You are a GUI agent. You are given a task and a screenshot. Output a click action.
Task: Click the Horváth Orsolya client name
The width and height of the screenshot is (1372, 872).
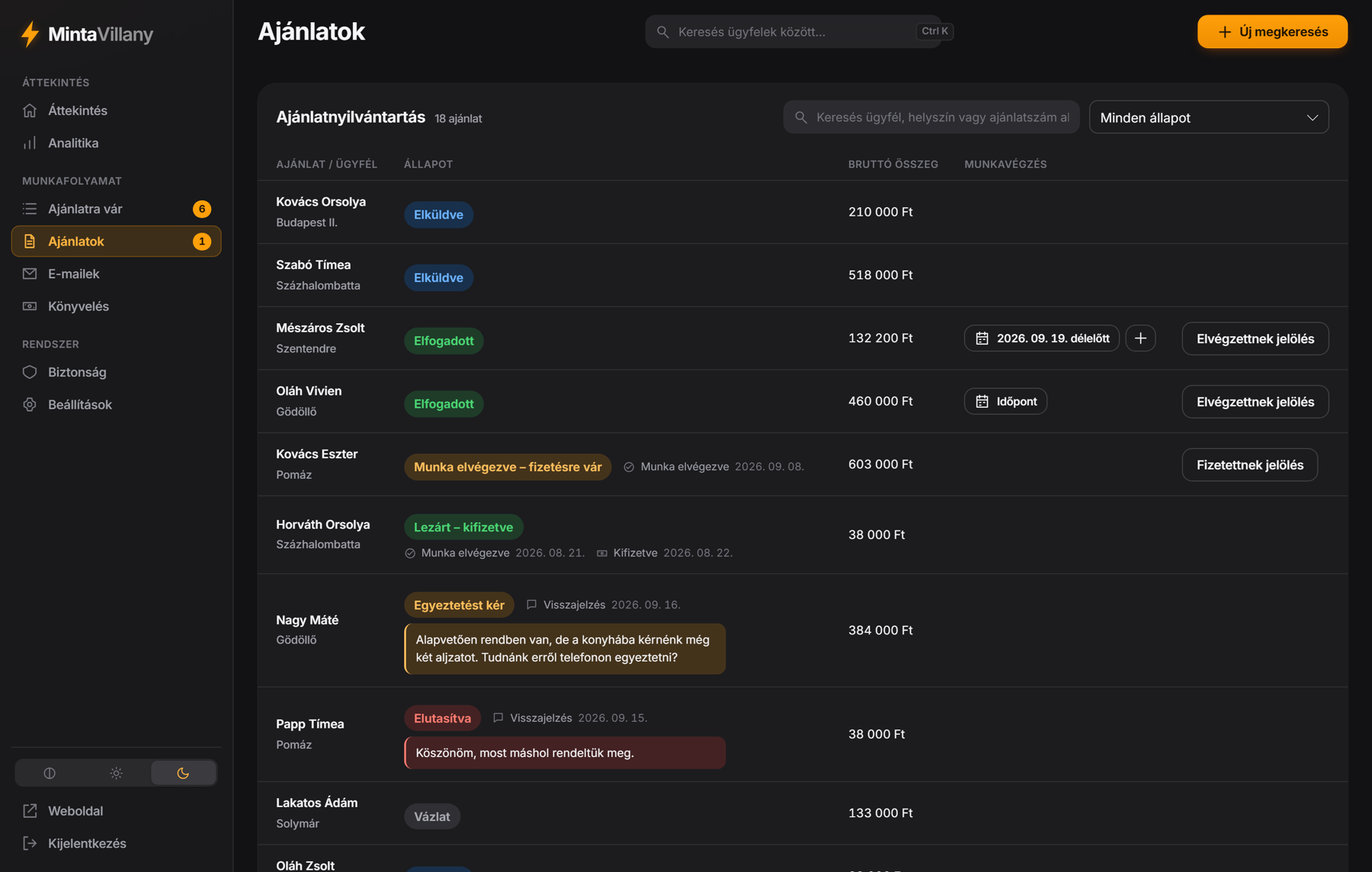322,524
